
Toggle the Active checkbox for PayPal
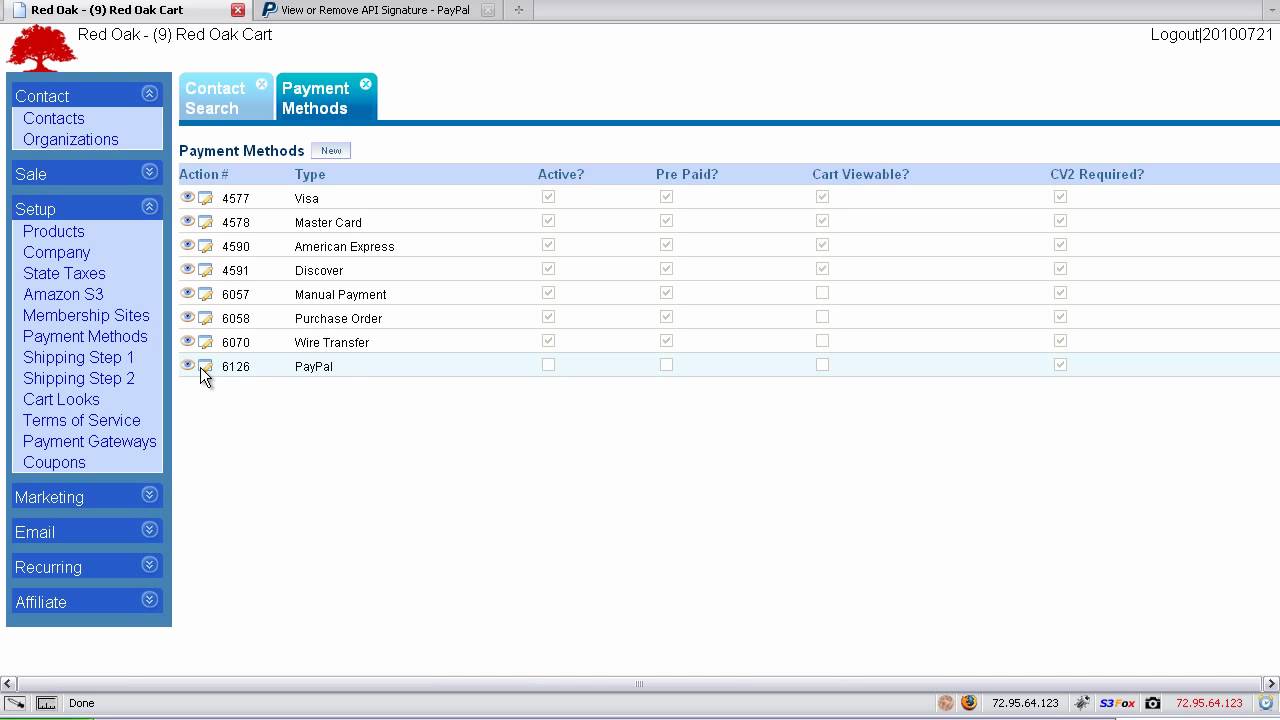548,365
